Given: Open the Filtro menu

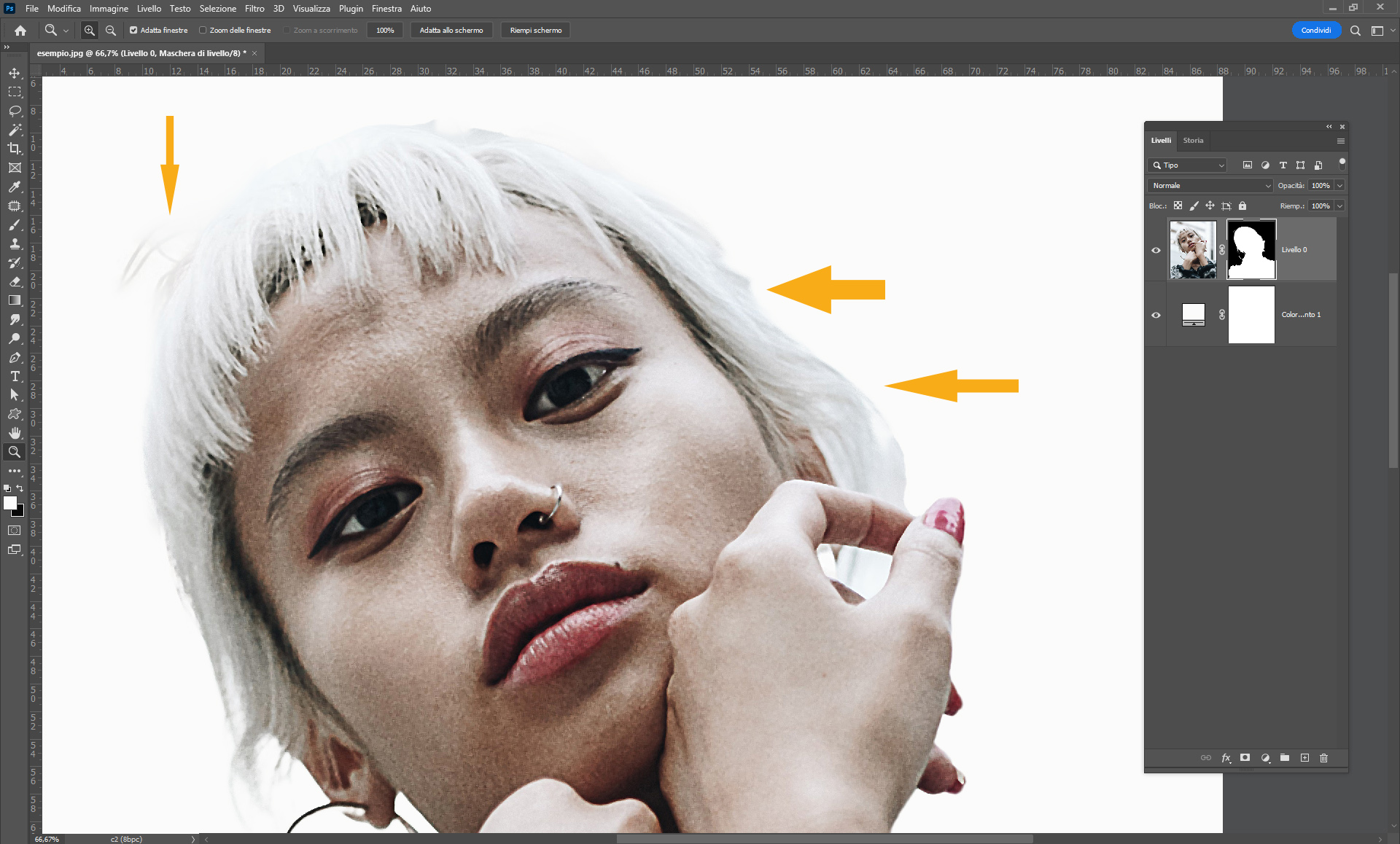Looking at the screenshot, I should point(254,9).
